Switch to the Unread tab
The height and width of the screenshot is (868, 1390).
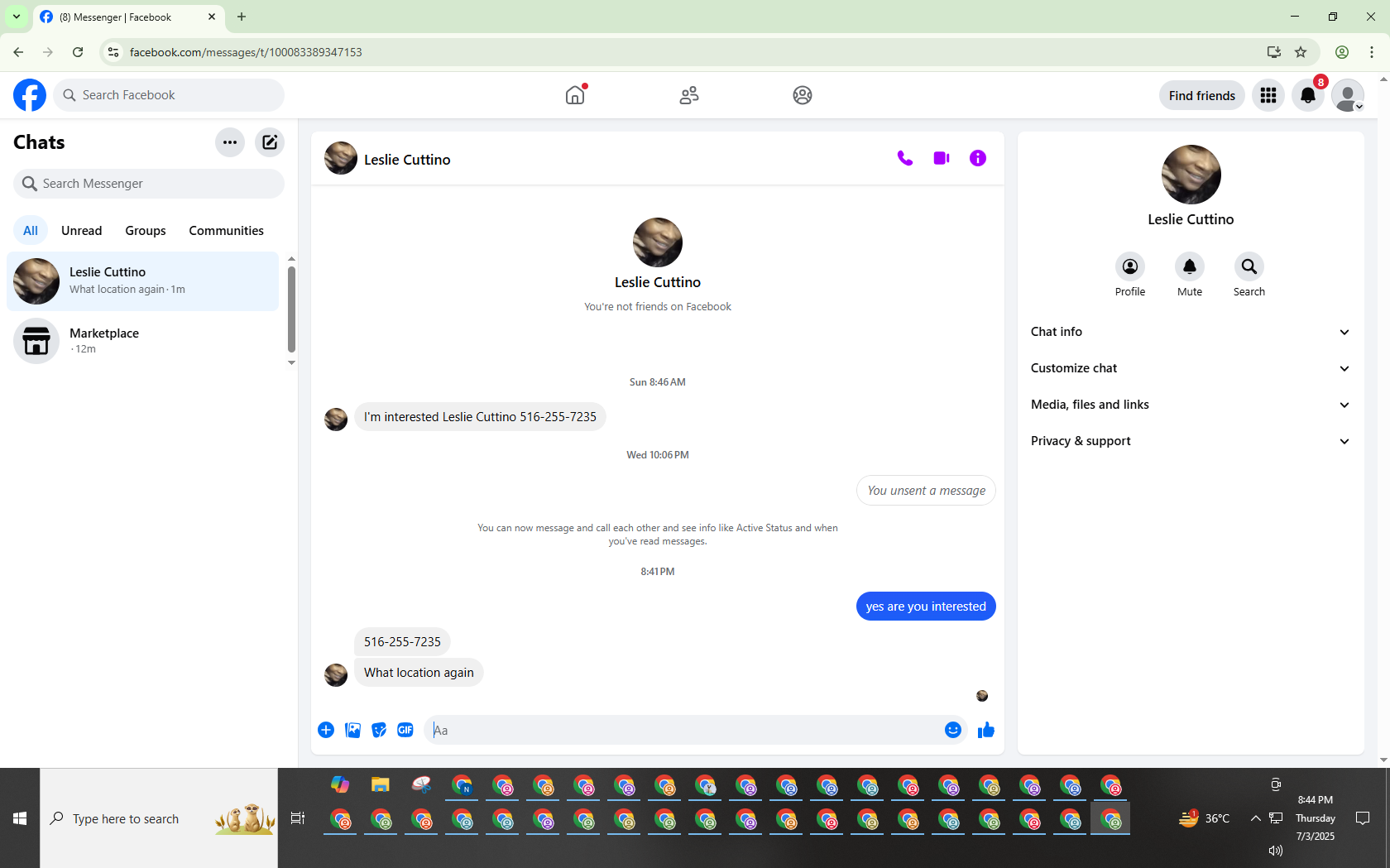click(x=82, y=231)
